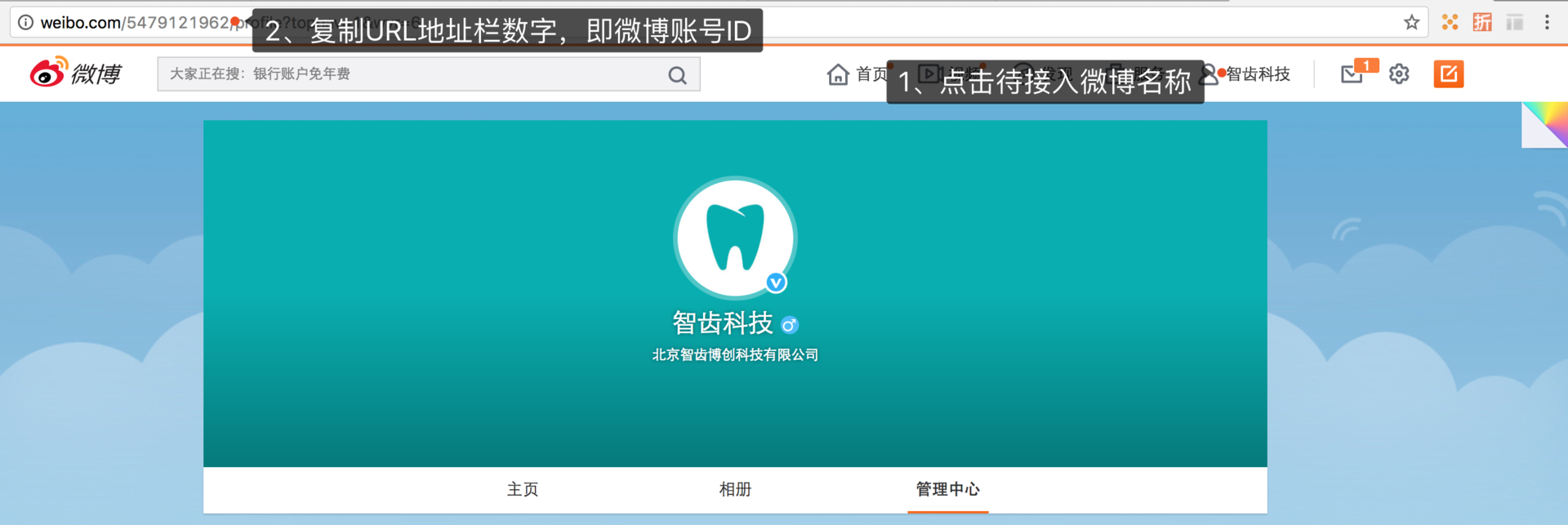Click the 折 extension icon
The width and height of the screenshot is (1568, 525).
tap(1482, 22)
